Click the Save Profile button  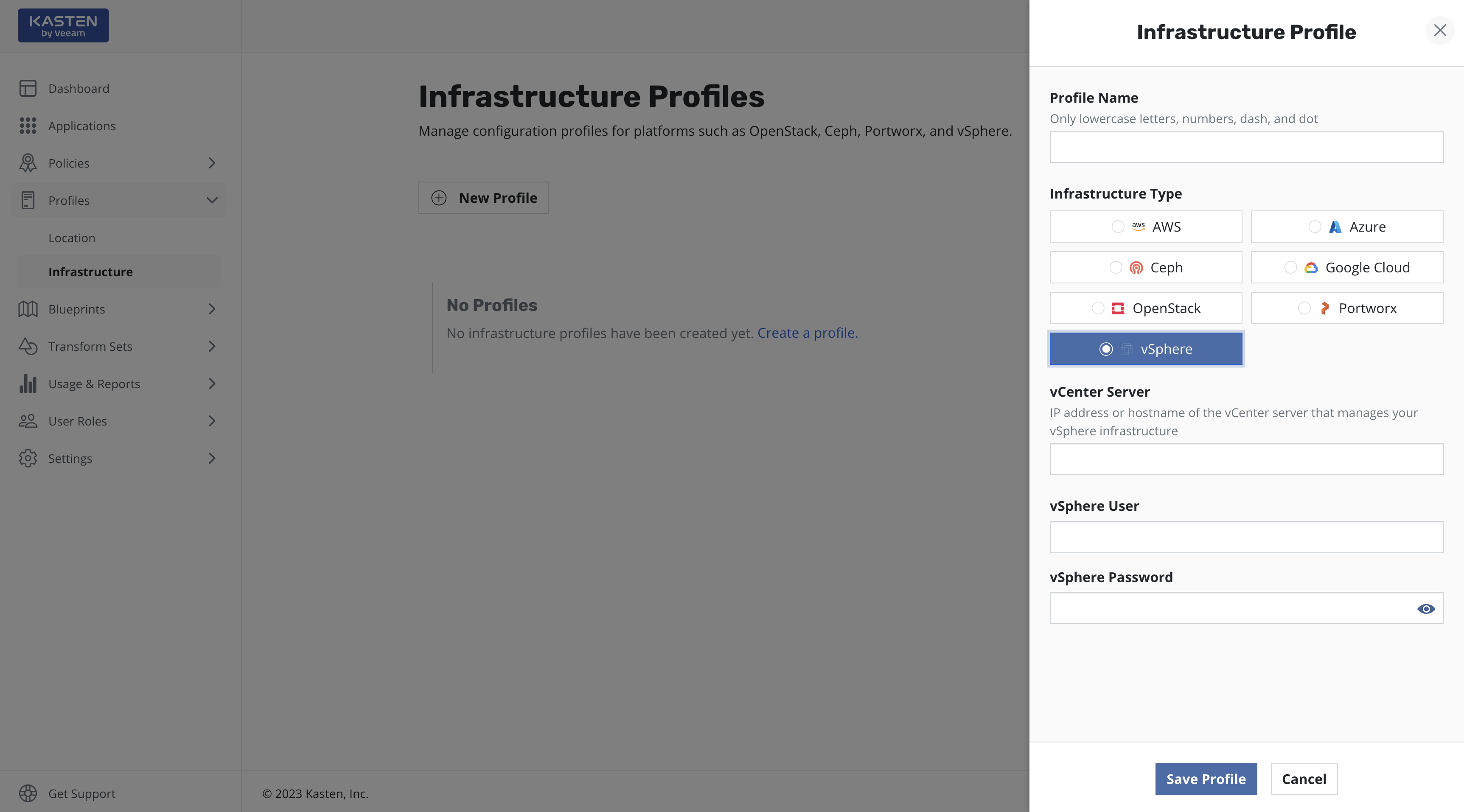[1206, 779]
